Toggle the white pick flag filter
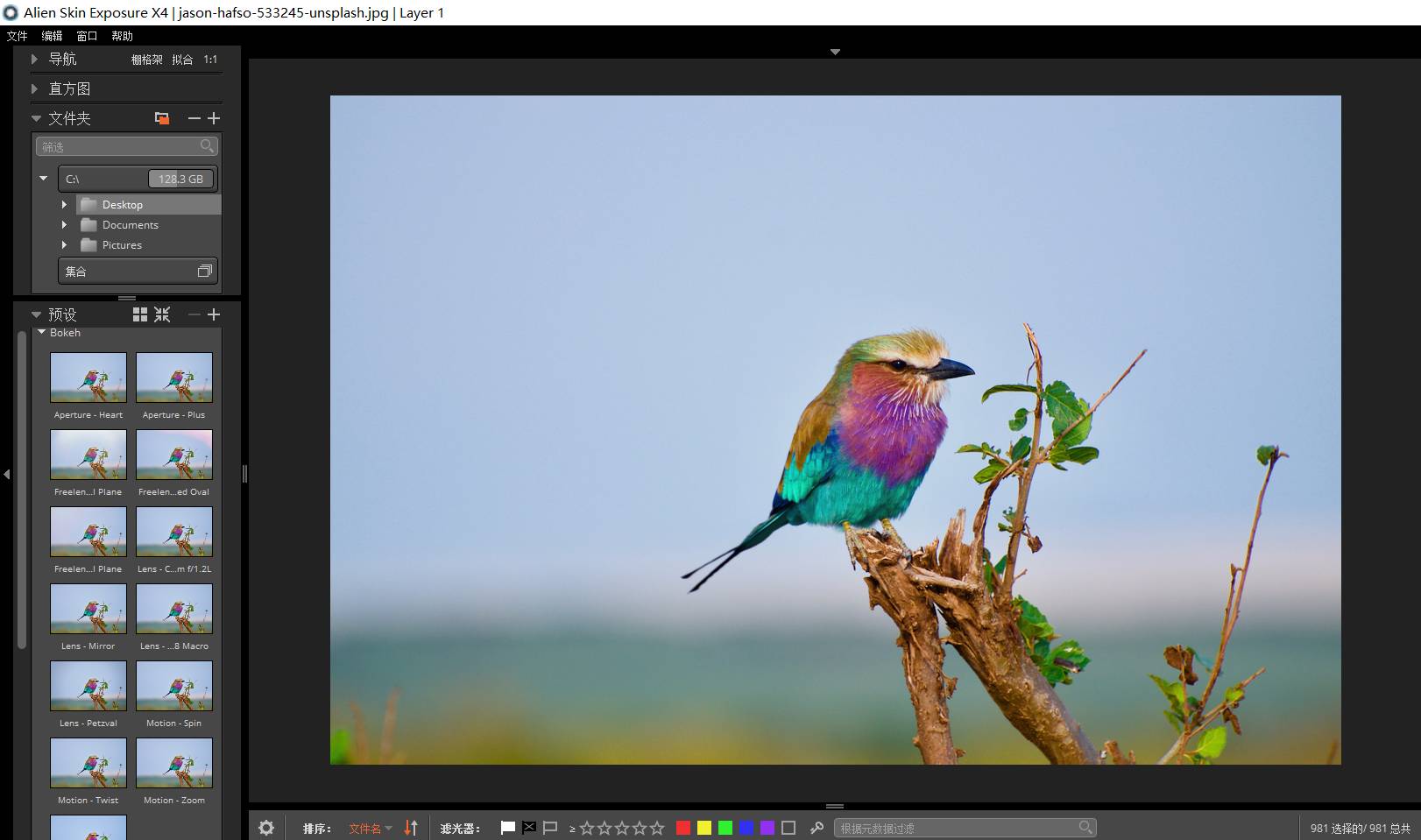This screenshot has width=1421, height=840. 507,828
